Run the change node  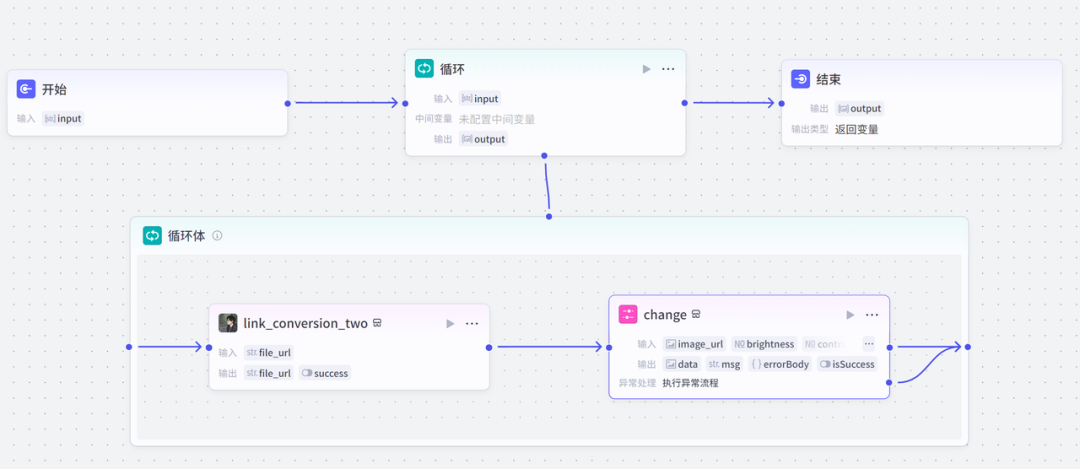point(850,314)
